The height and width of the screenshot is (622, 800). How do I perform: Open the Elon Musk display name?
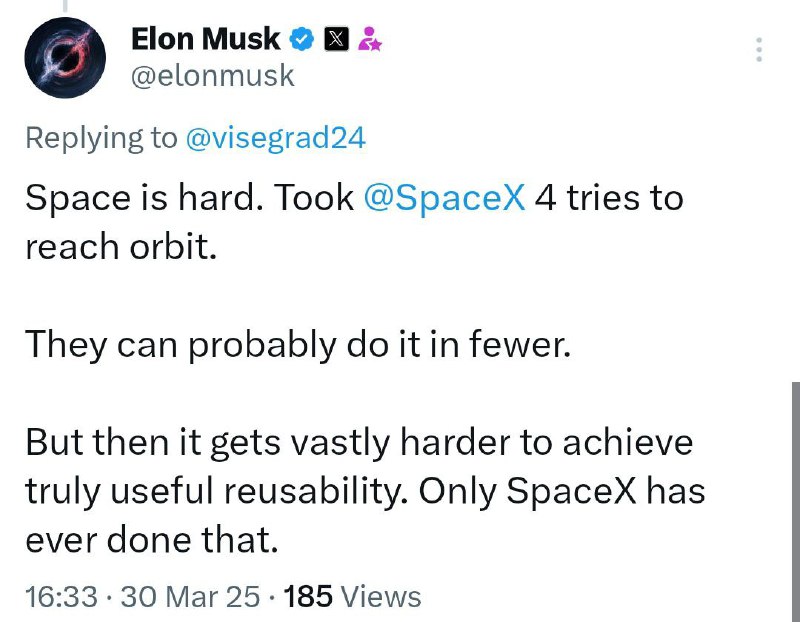tap(206, 39)
